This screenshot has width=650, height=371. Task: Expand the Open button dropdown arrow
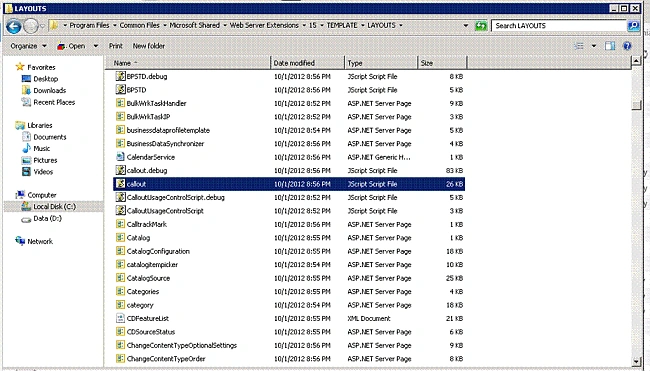(96, 46)
